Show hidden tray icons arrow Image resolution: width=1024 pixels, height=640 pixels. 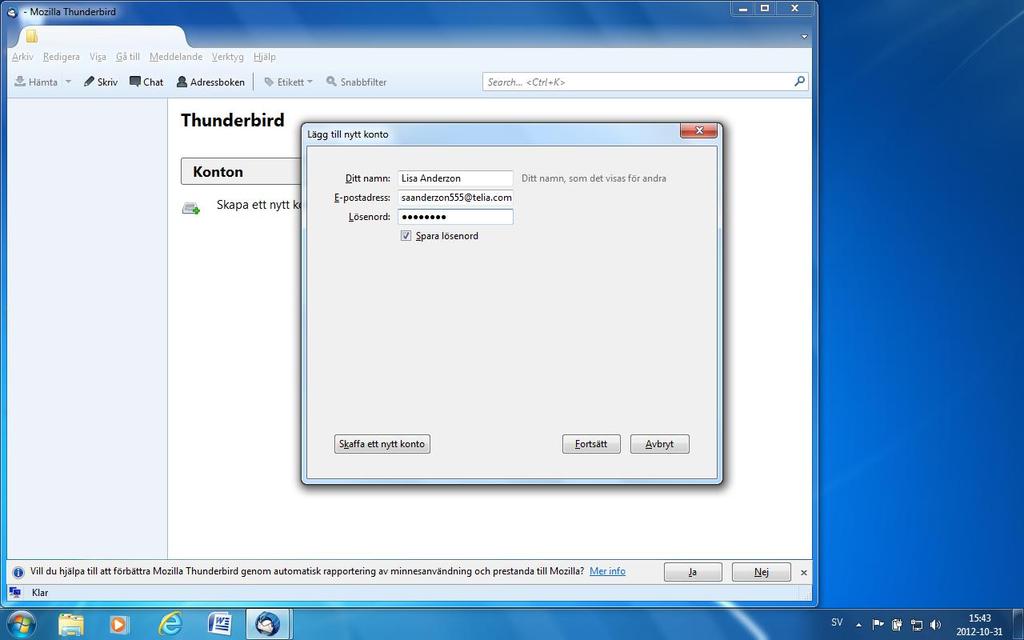[858, 624]
